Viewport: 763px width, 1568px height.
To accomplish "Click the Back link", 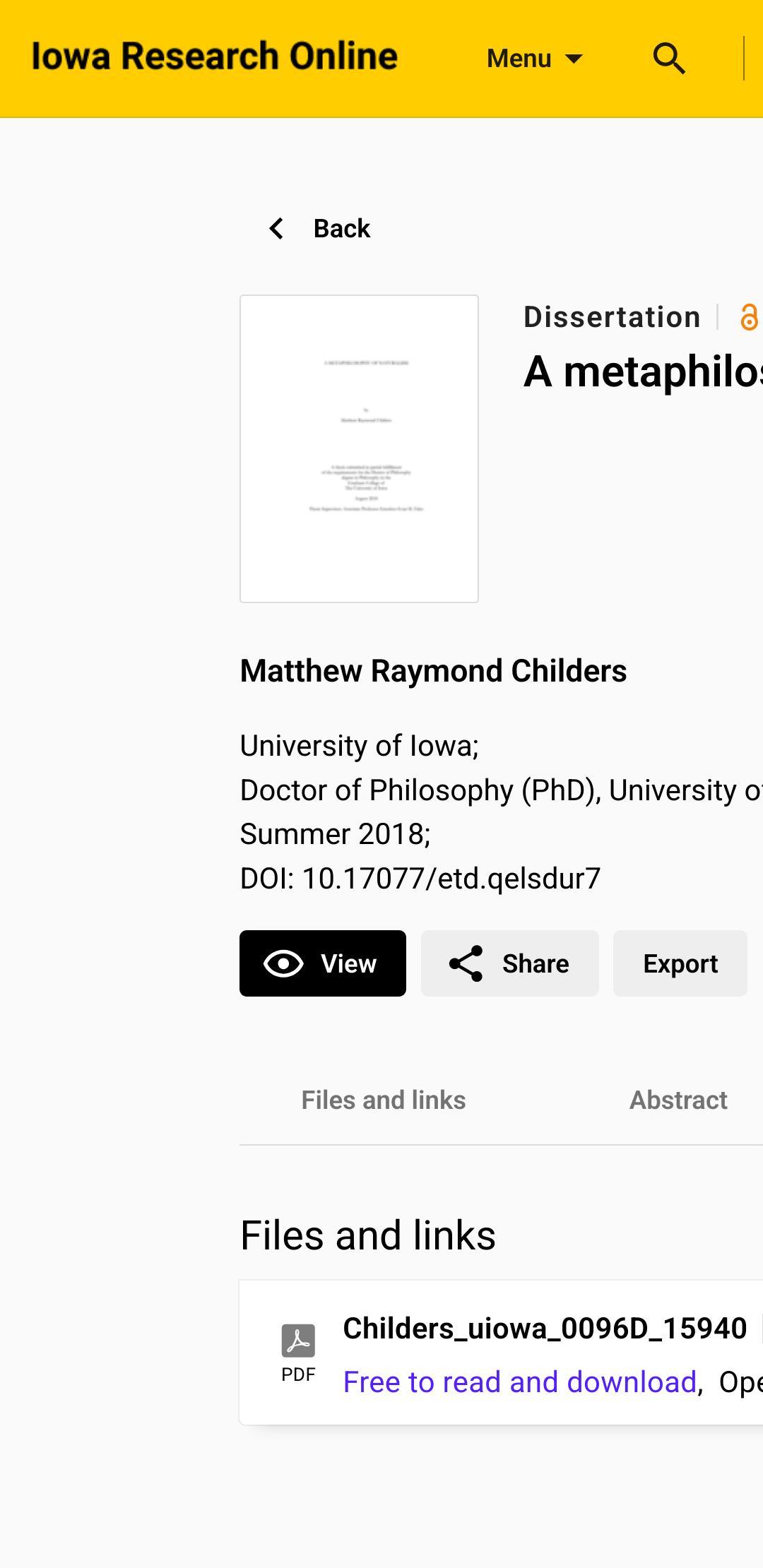I will click(341, 227).
